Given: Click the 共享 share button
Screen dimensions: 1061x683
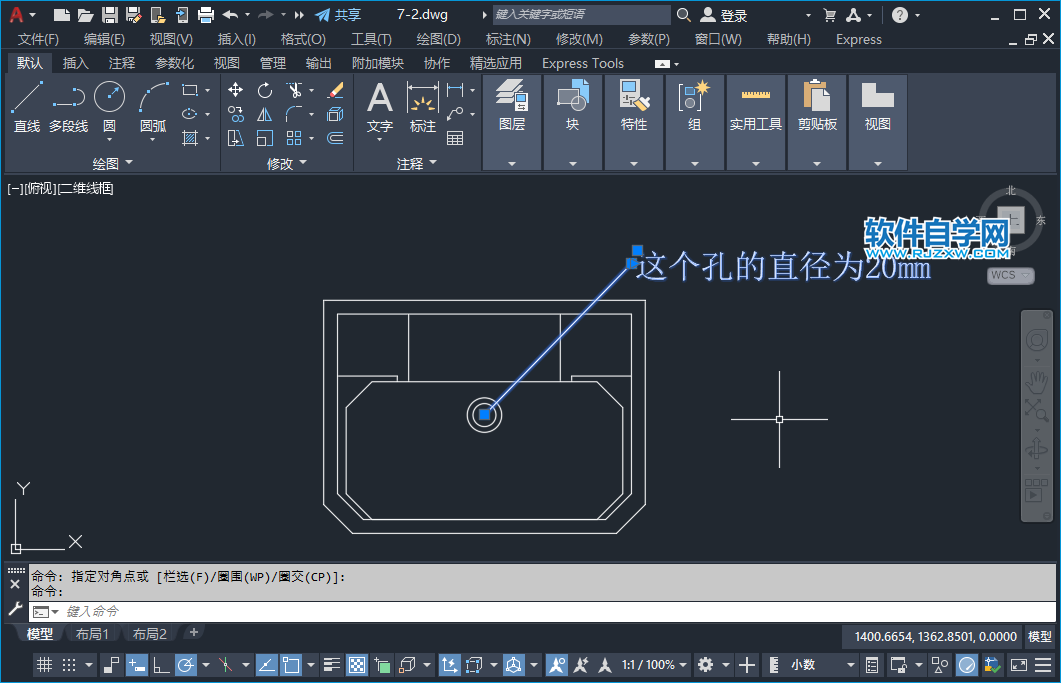Looking at the screenshot, I should (x=338, y=15).
